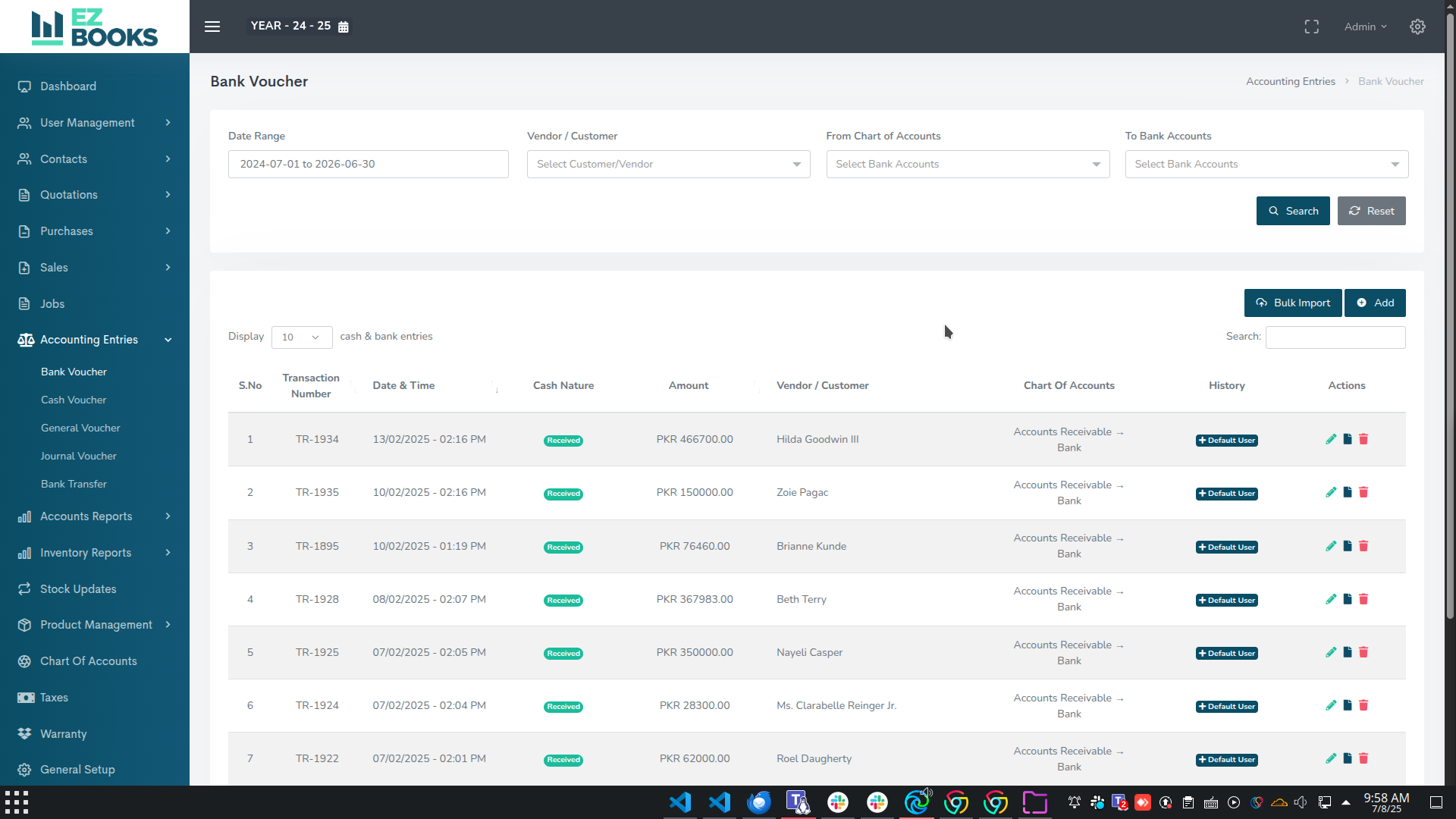Delete transaction TR-1928 using trash icon
Screen dimensions: 1456x819
click(1363, 599)
